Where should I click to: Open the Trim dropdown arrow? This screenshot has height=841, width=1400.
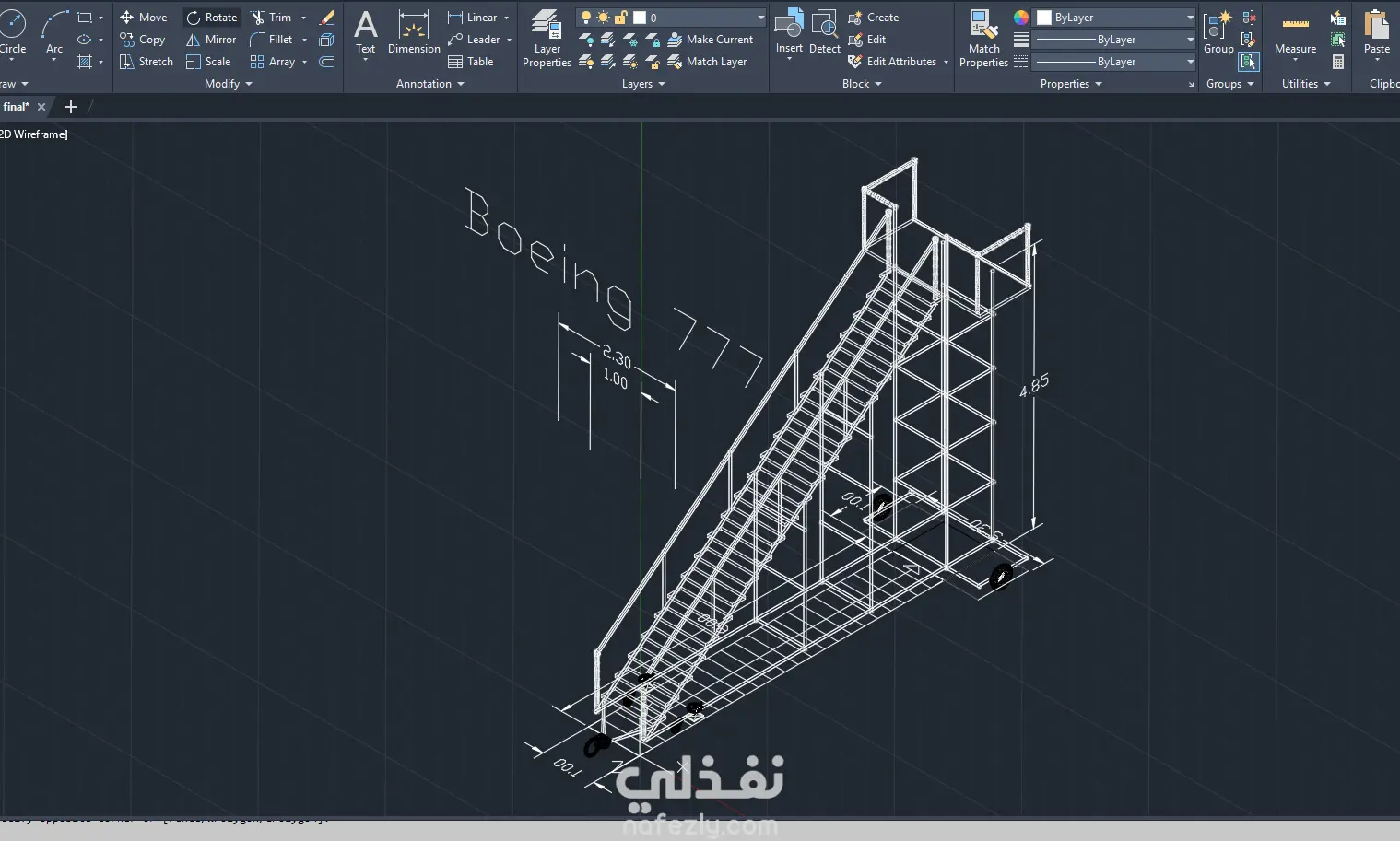tap(303, 18)
